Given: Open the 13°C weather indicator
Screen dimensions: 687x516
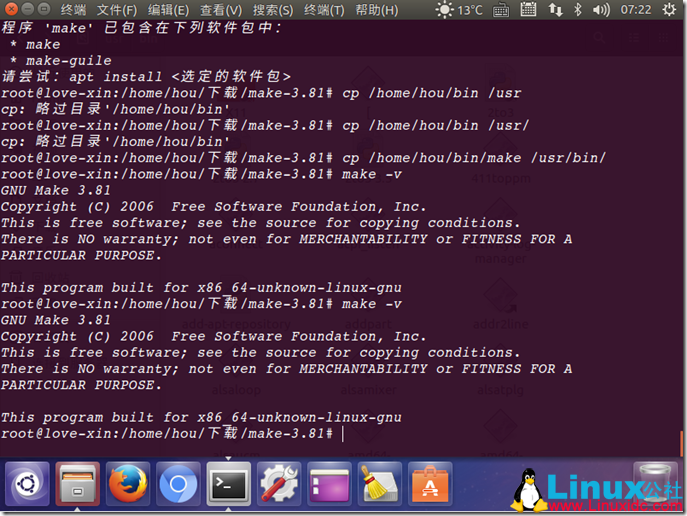Looking at the screenshot, I should pyautogui.click(x=459, y=10).
